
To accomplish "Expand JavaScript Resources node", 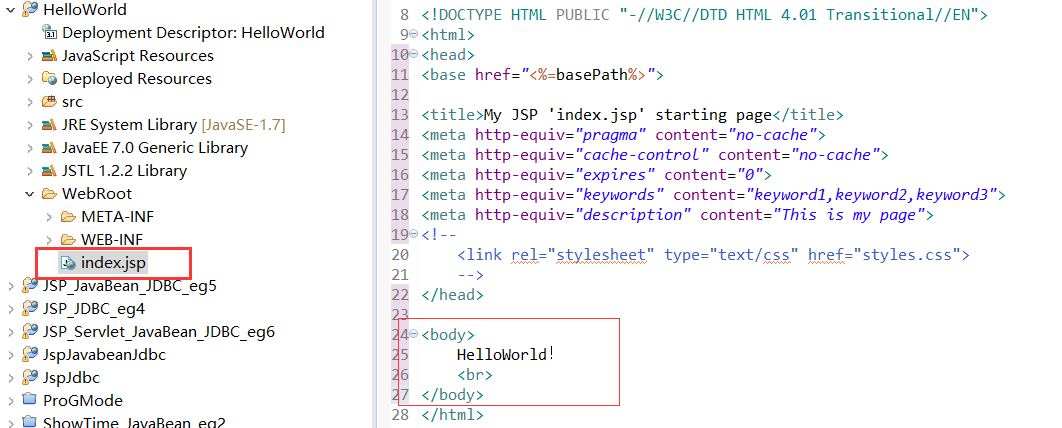I will click(30, 56).
